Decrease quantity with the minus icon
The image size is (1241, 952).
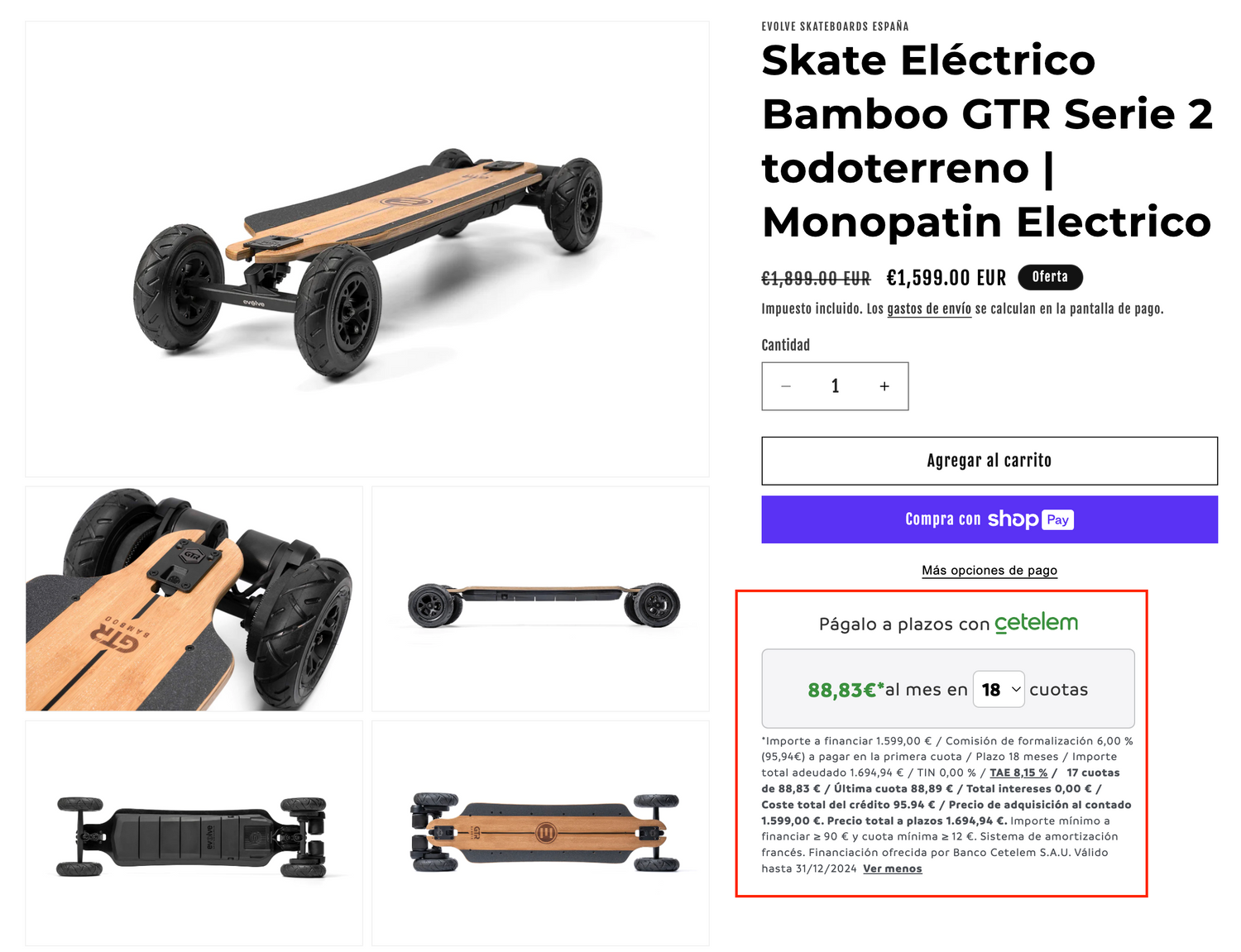pyautogui.click(x=786, y=386)
